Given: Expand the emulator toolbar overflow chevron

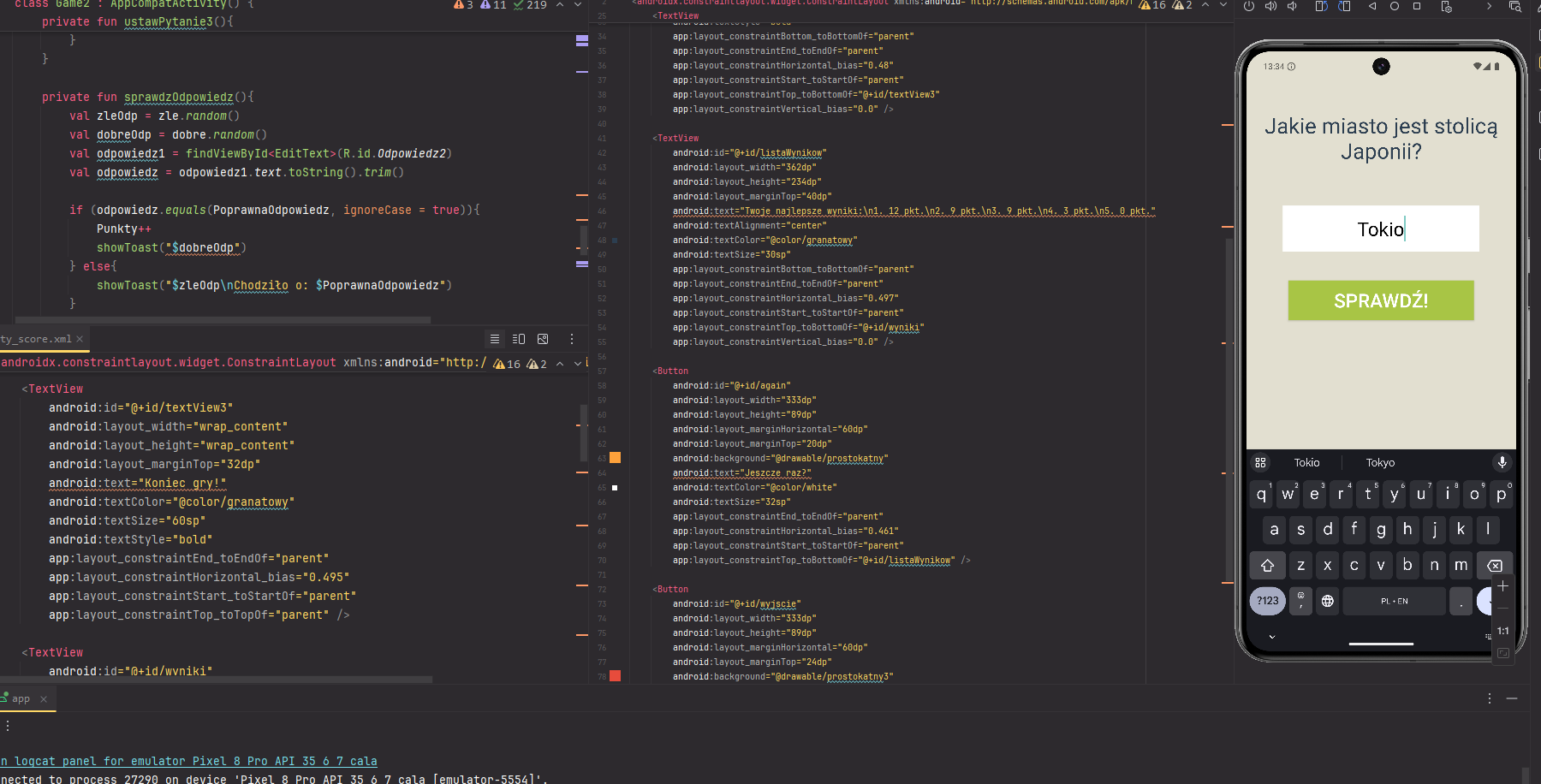Looking at the screenshot, I should (1489, 7).
